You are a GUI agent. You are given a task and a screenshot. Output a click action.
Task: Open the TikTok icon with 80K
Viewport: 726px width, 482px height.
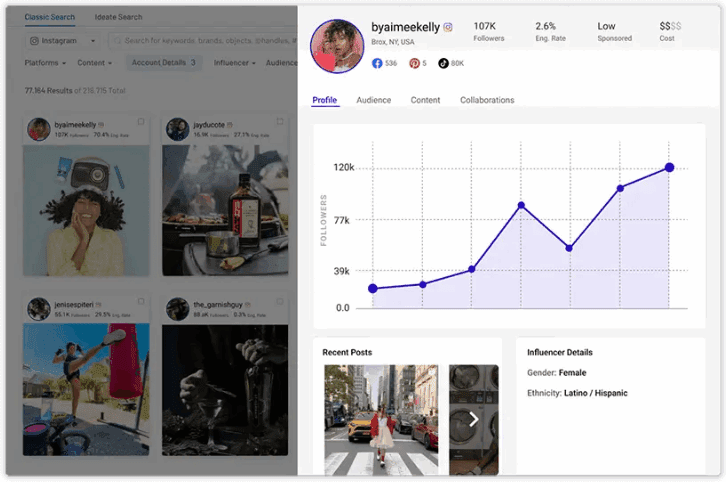pos(443,63)
